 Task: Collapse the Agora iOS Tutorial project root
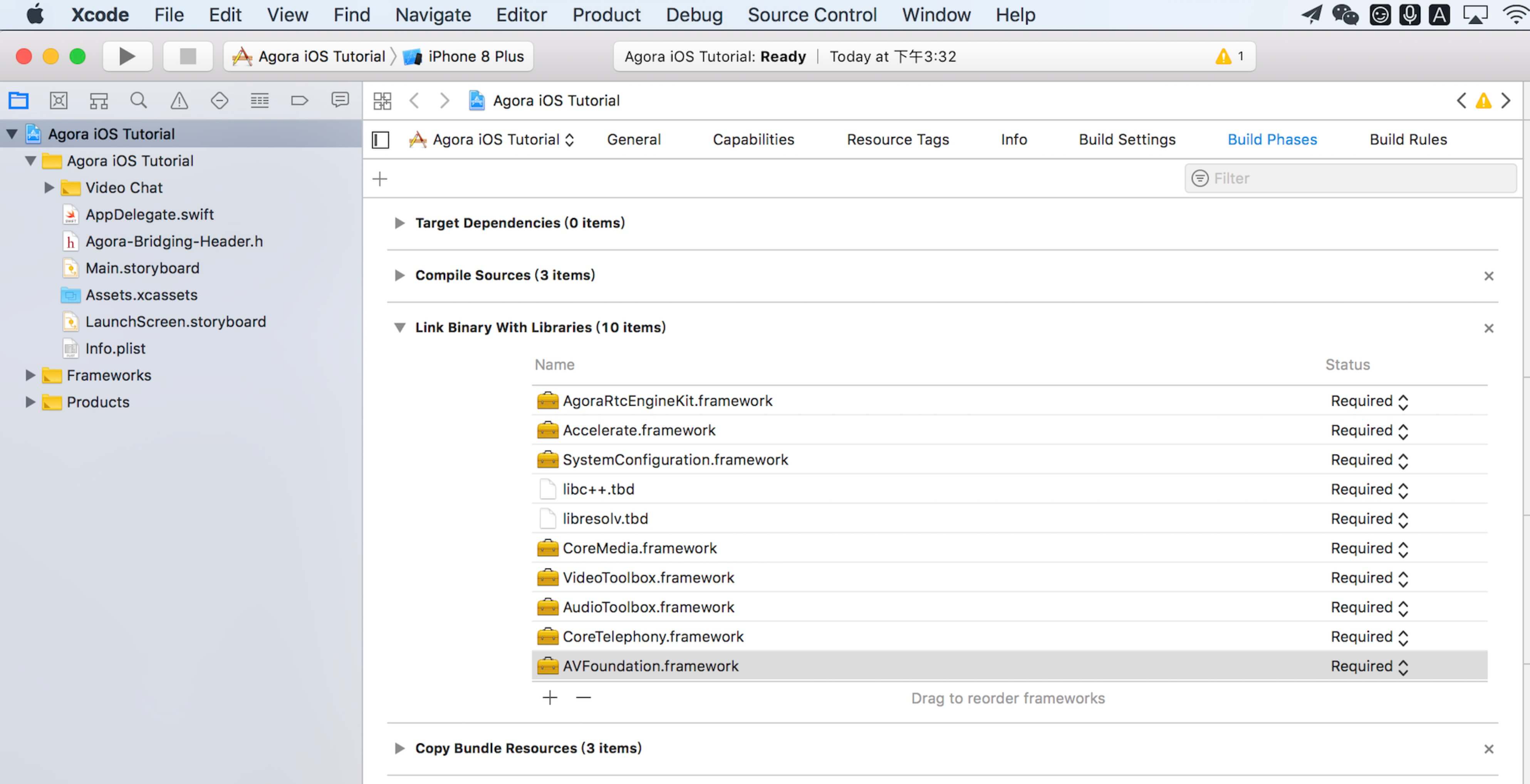pos(12,134)
